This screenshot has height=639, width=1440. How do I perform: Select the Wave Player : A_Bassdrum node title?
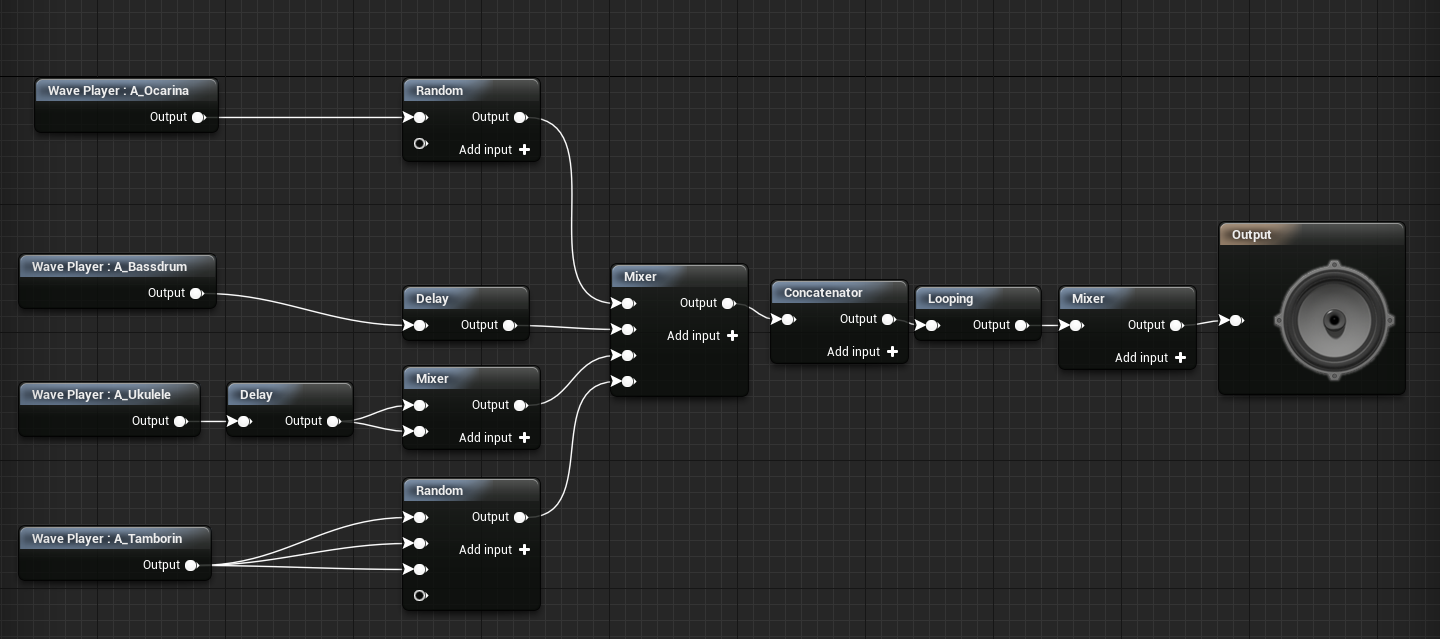coord(109,267)
